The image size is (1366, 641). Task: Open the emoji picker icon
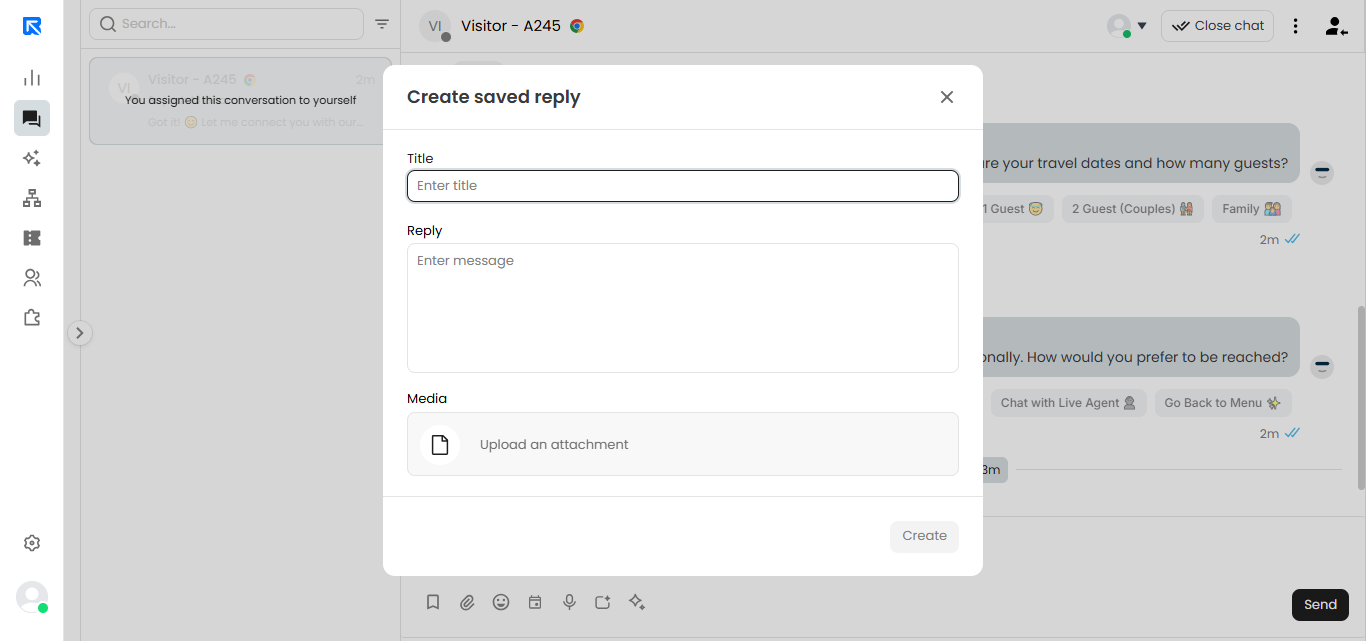[x=501, y=602]
